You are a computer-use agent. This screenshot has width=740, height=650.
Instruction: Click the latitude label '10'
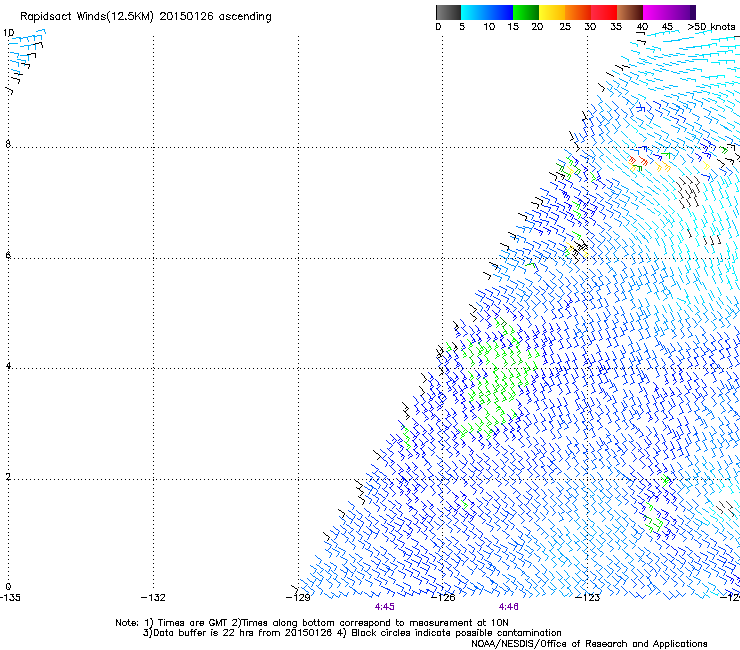pos(8,33)
